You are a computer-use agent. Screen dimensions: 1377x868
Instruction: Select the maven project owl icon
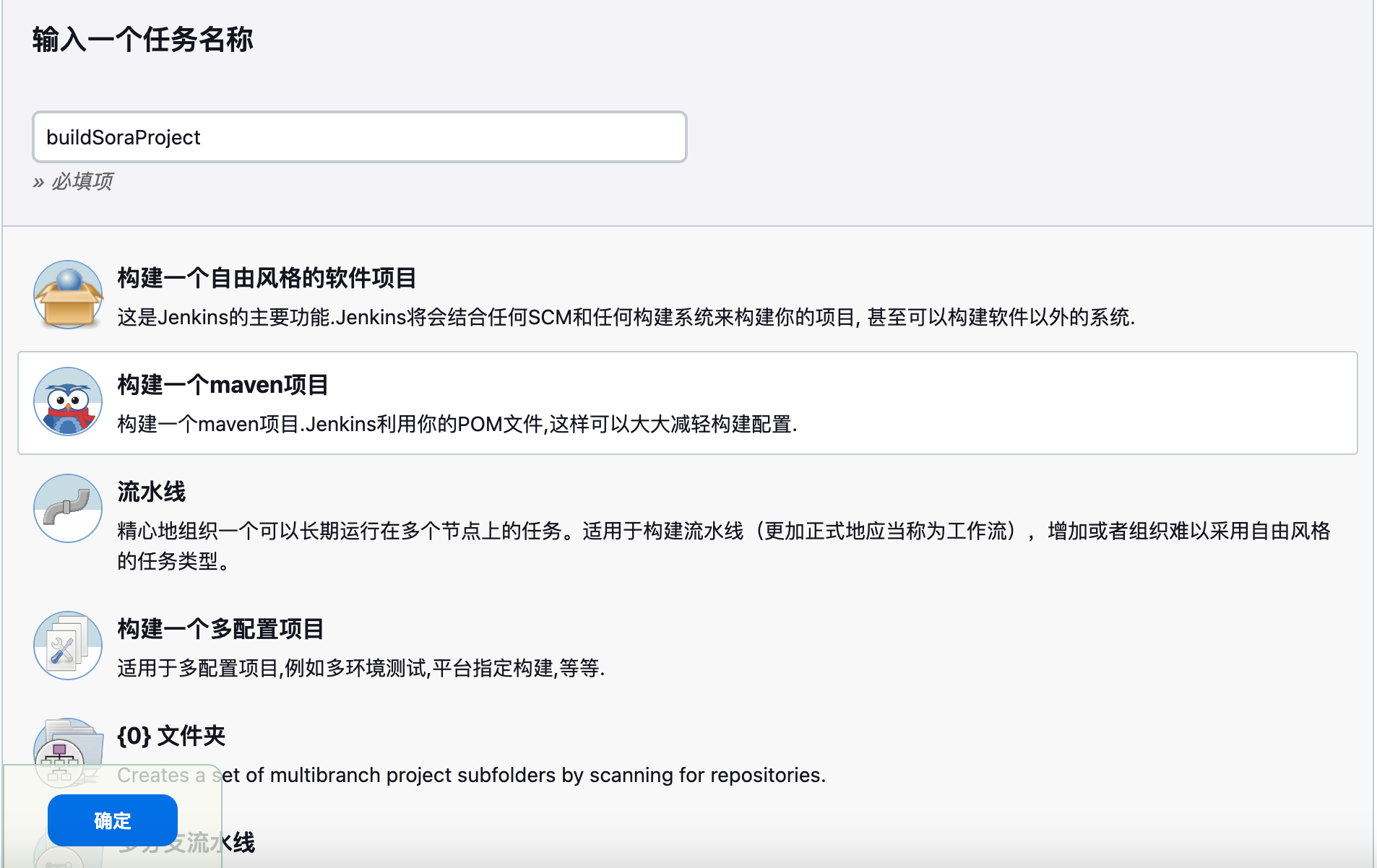pos(68,402)
